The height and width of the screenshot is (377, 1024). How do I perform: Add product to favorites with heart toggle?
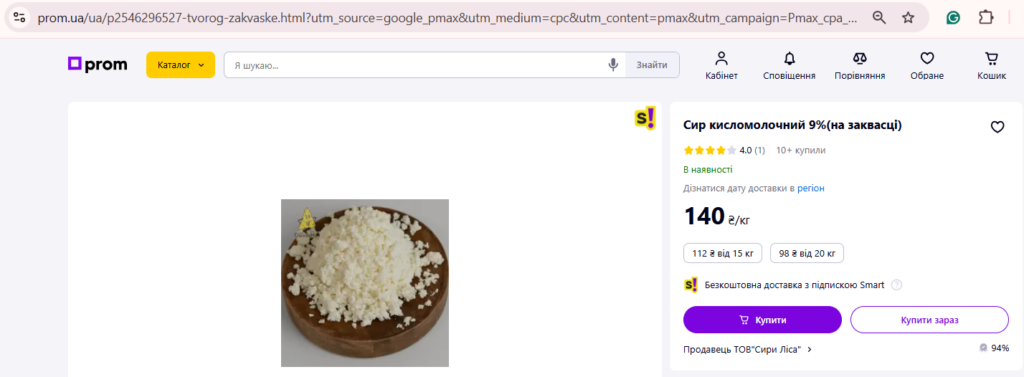[997, 127]
